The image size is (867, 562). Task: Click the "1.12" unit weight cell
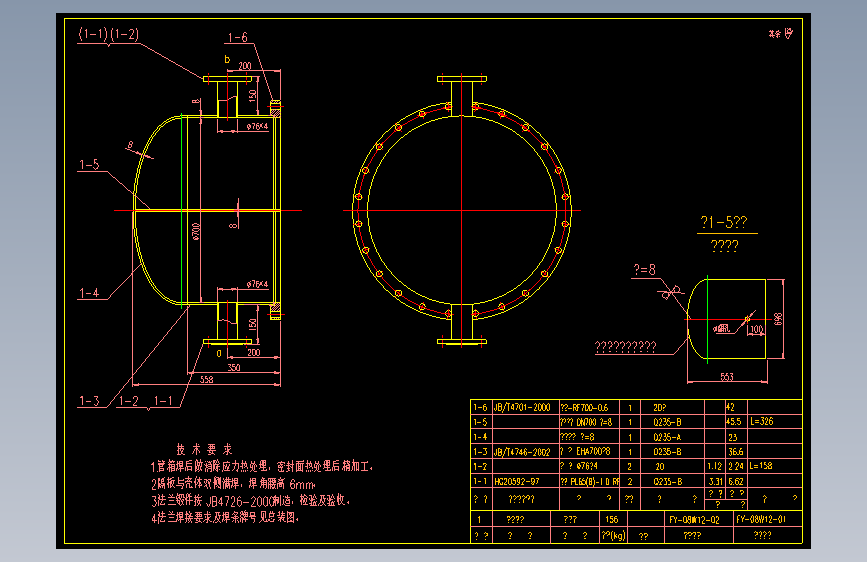[x=715, y=466]
